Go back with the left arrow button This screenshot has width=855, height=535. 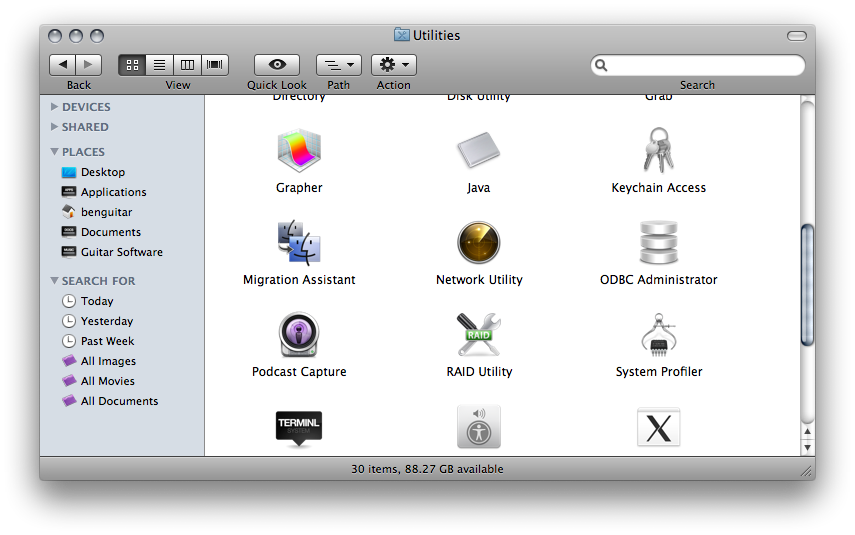[63, 65]
